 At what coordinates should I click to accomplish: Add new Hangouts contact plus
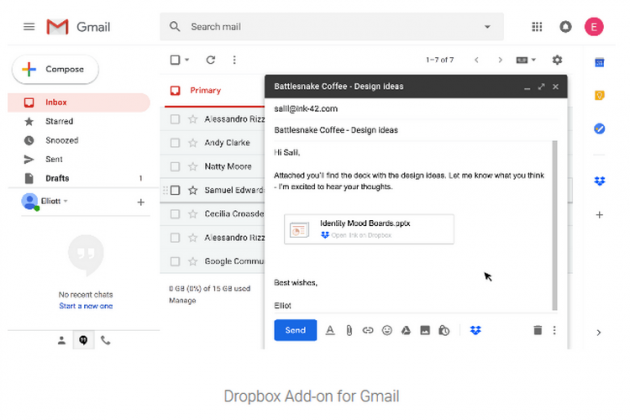(x=141, y=202)
